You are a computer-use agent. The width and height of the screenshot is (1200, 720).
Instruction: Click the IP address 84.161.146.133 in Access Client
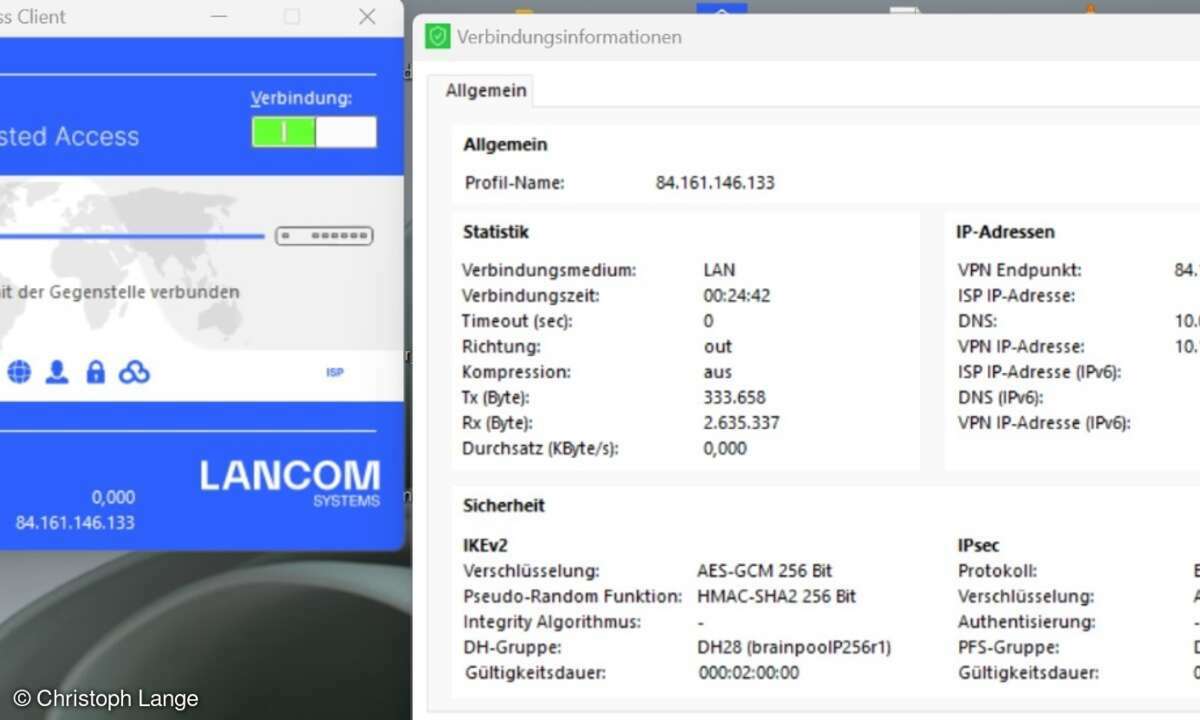[x=75, y=522]
